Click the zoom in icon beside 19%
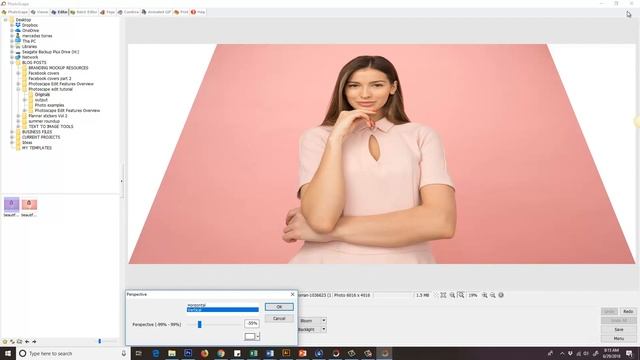The image size is (640, 360). (484, 295)
